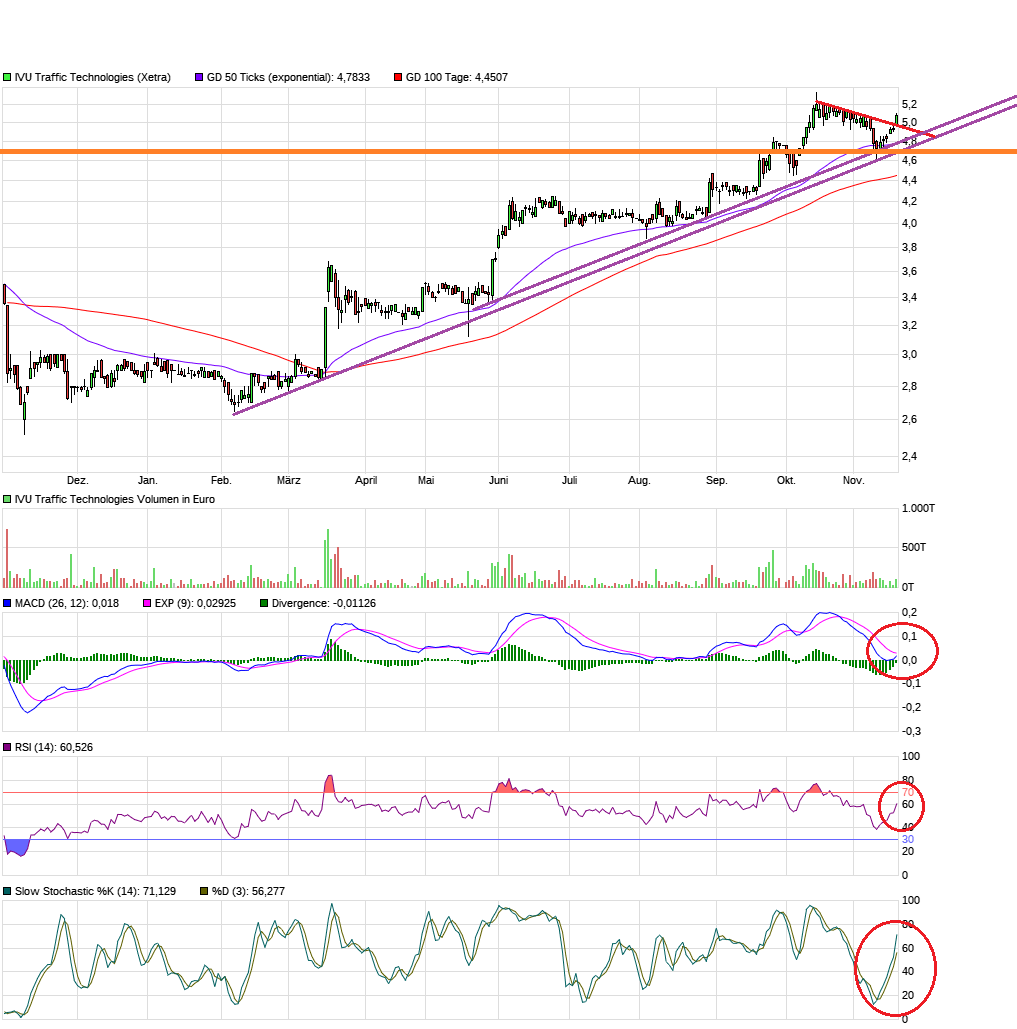Click the 'IVU Traffic Technologies (Xetra)' legend text
This screenshot has height=1029, width=1017.
click(93, 77)
